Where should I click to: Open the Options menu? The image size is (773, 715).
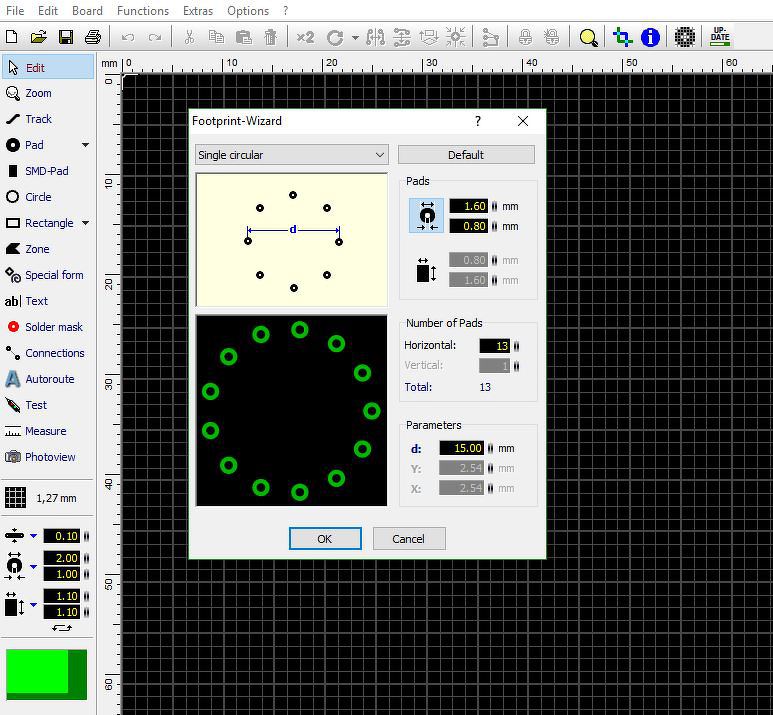pos(248,10)
